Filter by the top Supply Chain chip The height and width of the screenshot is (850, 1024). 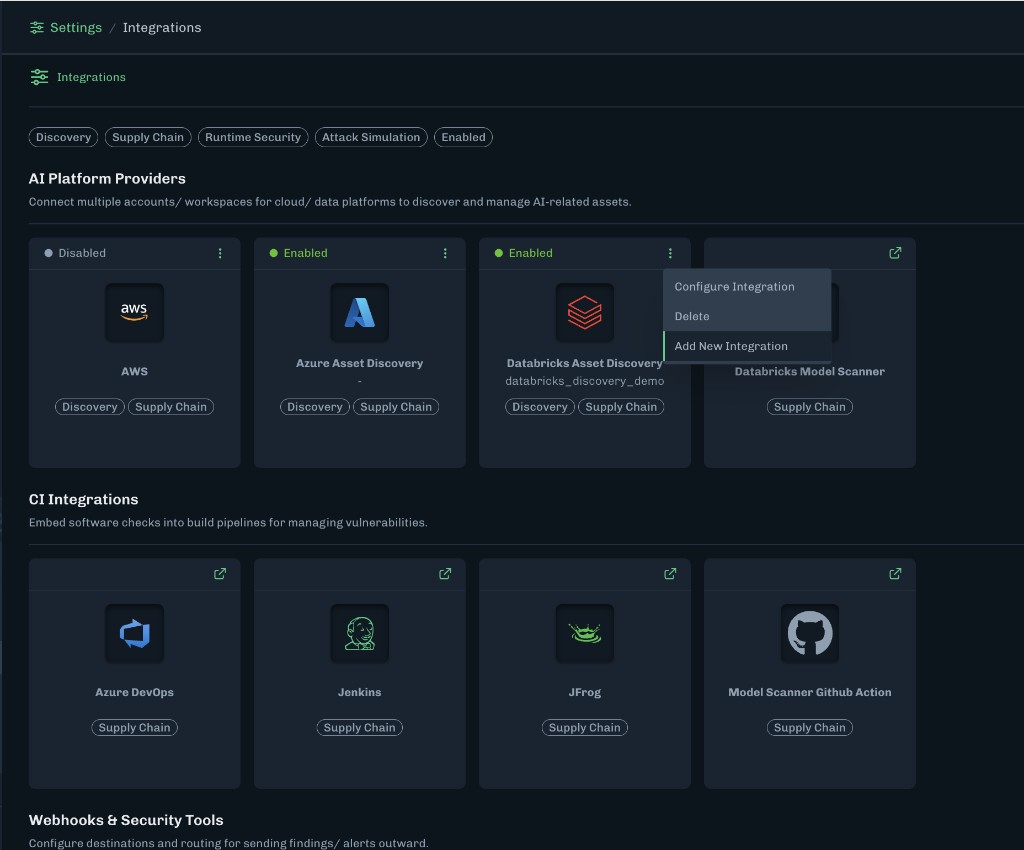click(148, 137)
